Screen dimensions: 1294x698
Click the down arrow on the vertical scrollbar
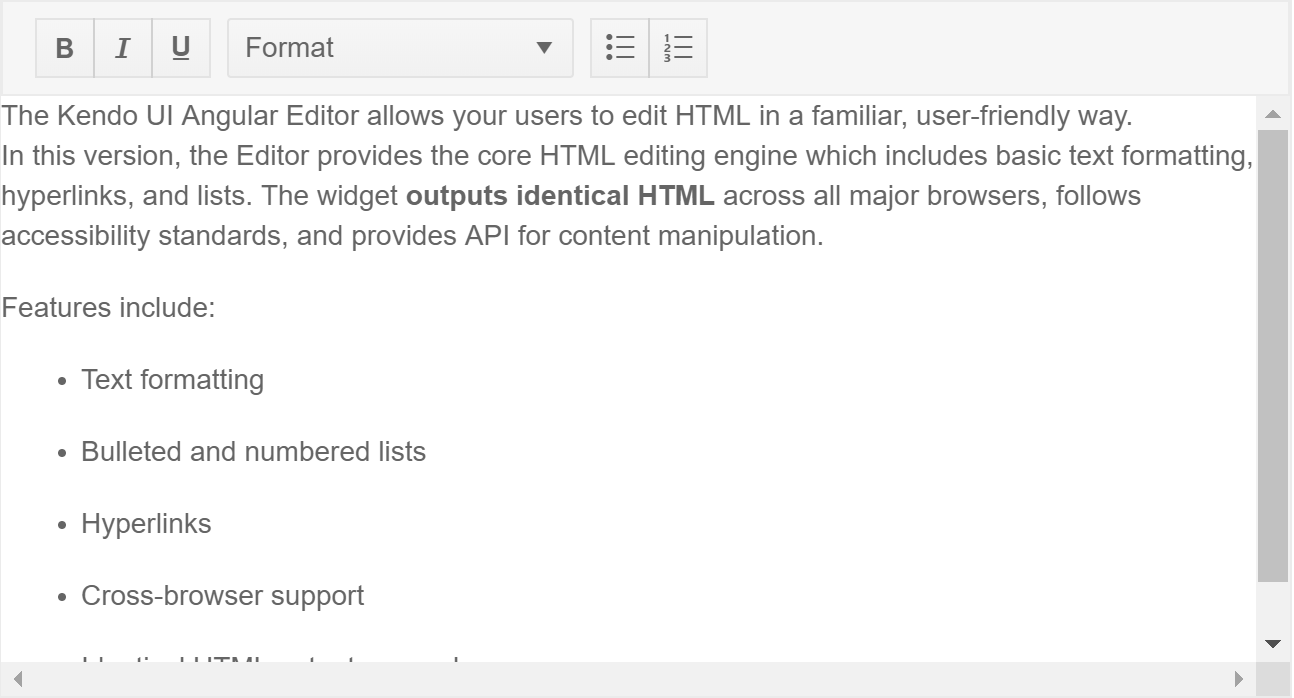tap(1272, 644)
